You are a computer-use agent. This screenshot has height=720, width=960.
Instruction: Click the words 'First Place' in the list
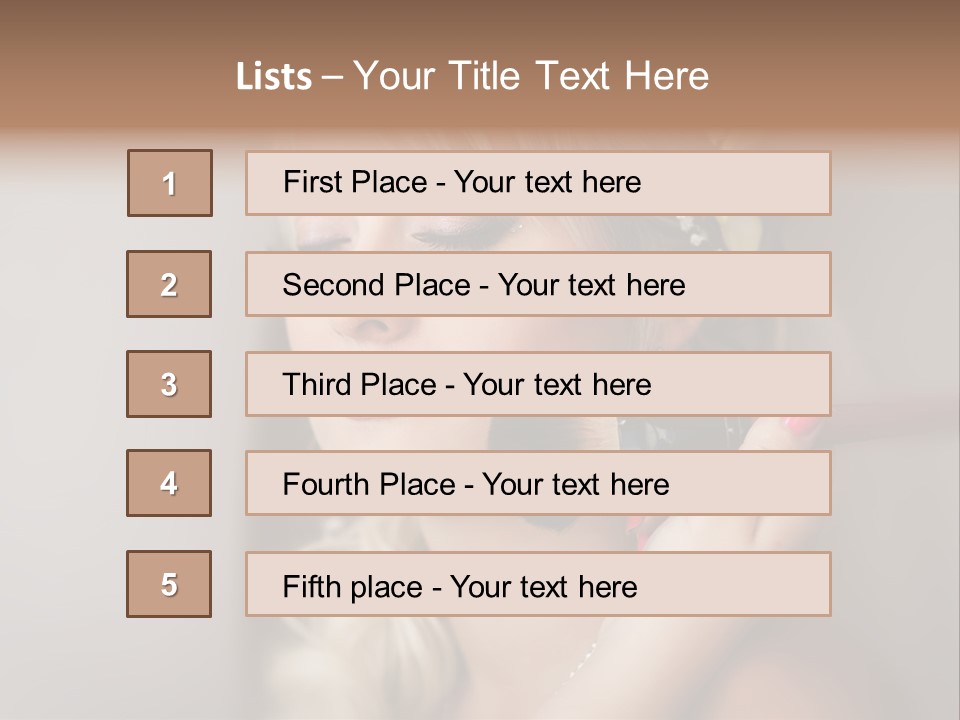(355, 182)
